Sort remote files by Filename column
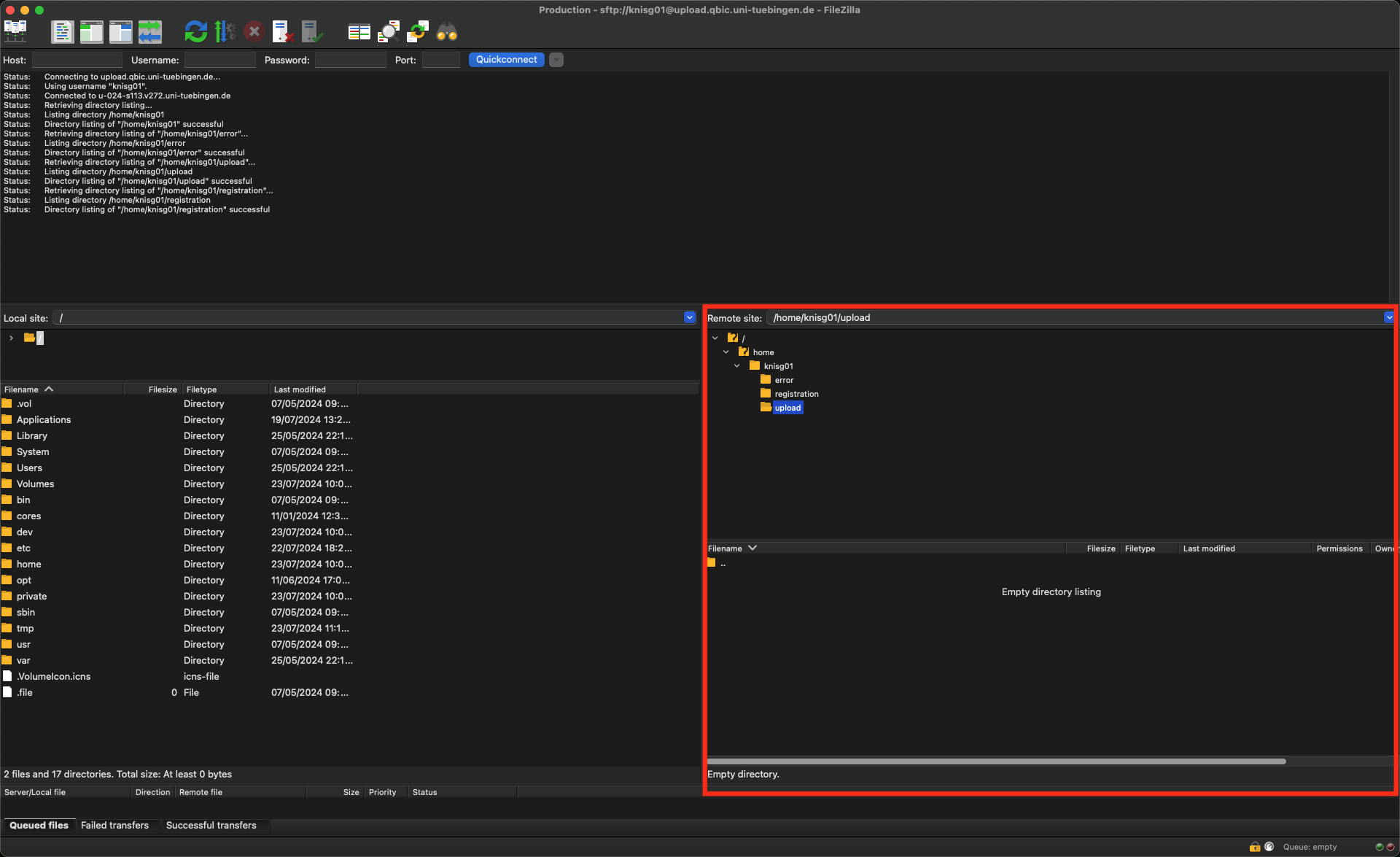1400x857 pixels. tap(885, 548)
